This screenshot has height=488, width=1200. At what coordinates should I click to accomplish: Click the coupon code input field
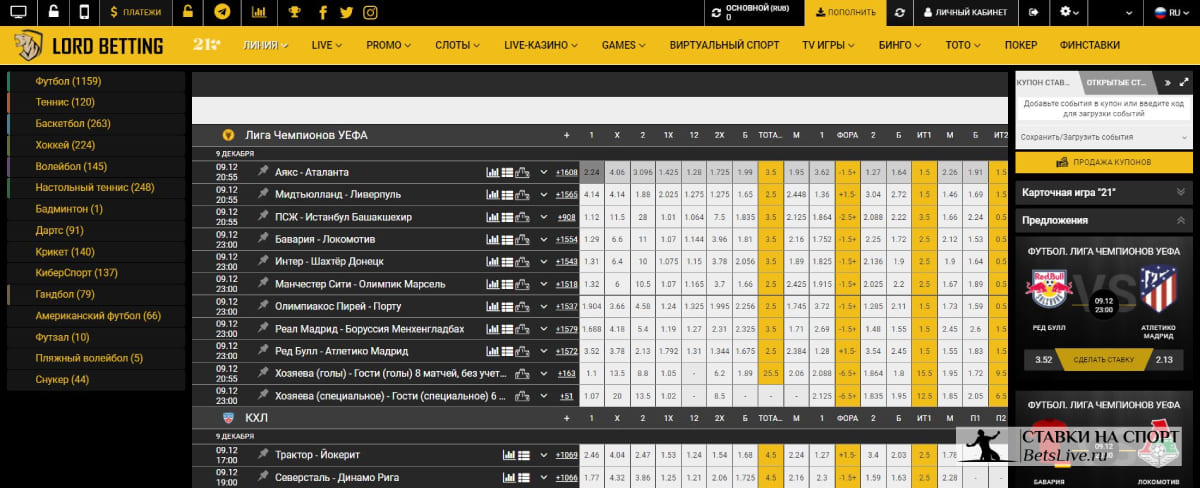1104,109
